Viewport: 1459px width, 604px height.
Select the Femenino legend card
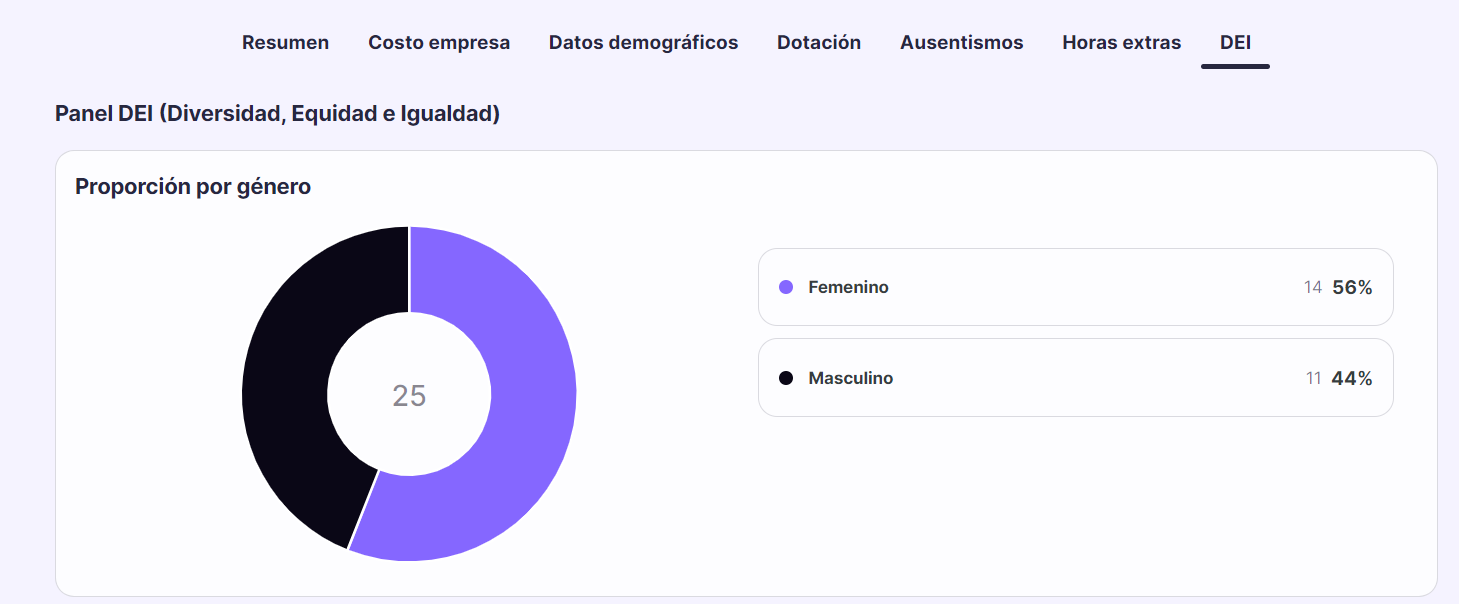[x=1075, y=287]
